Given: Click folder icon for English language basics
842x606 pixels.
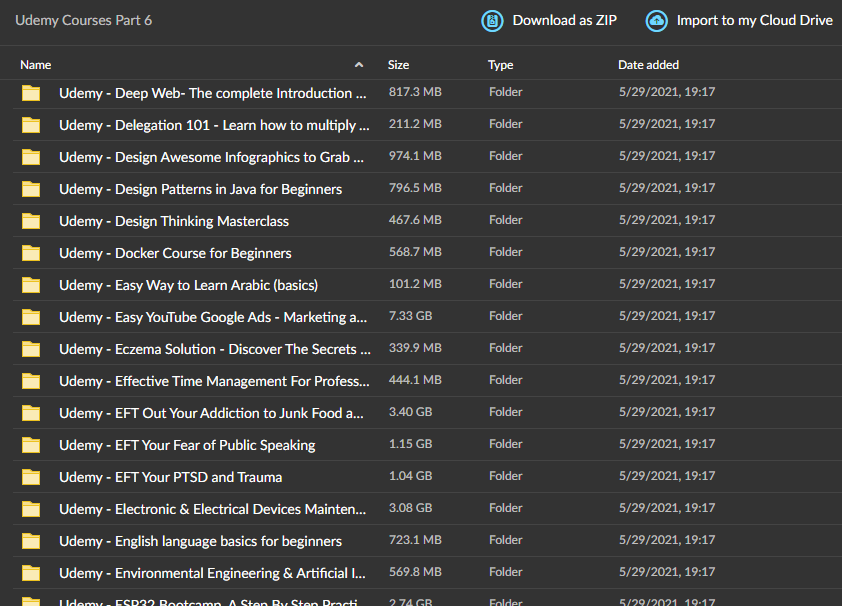Looking at the screenshot, I should tap(31, 541).
